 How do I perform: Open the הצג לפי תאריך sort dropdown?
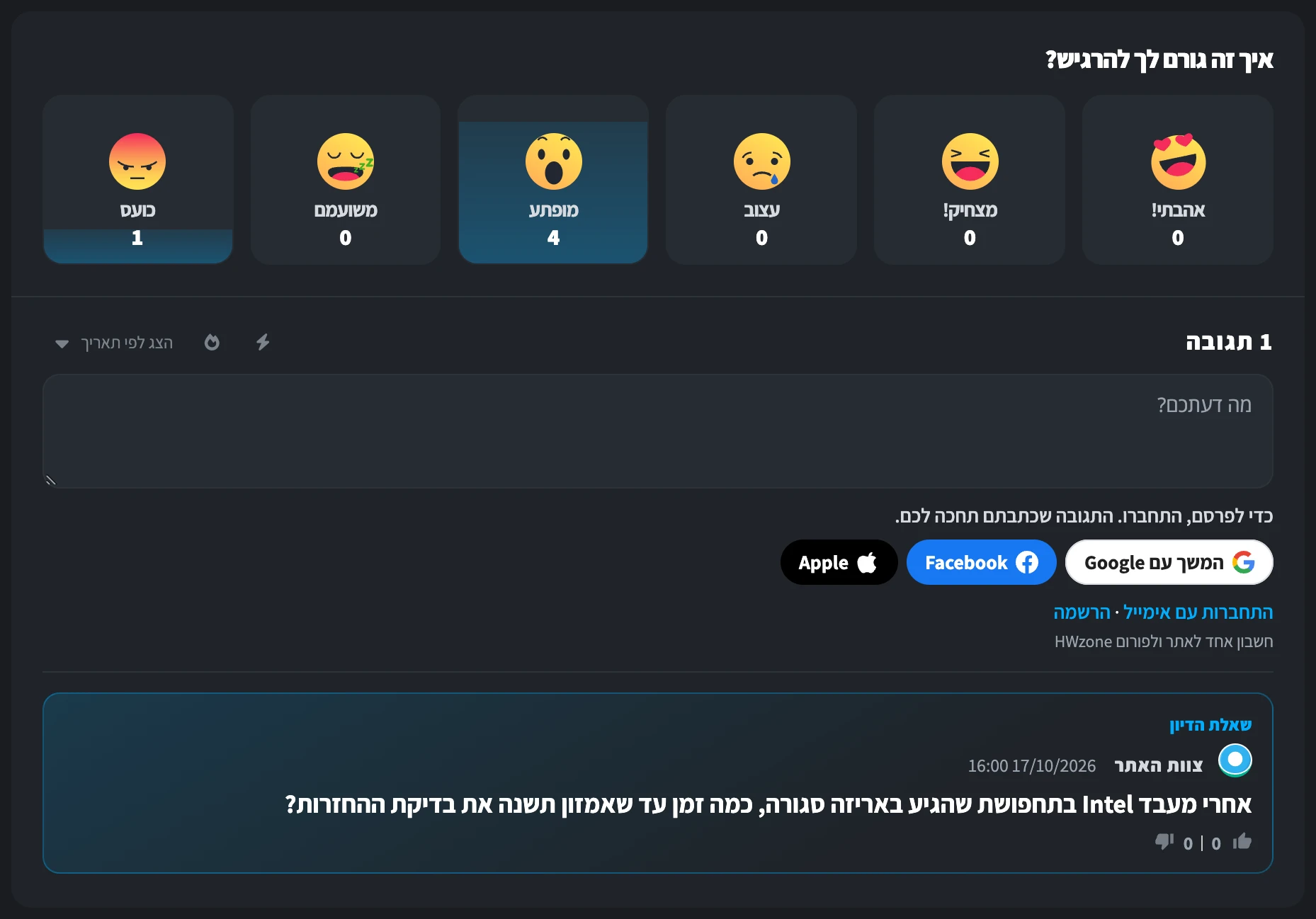[115, 343]
